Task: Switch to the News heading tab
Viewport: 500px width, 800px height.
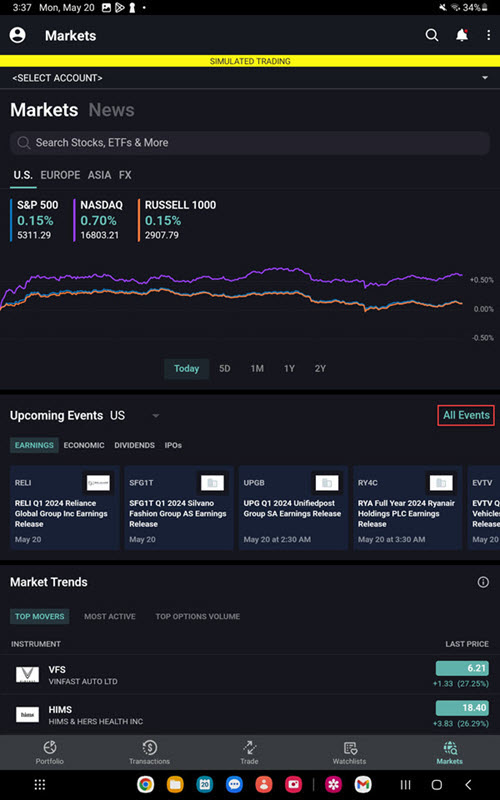Action: (111, 110)
